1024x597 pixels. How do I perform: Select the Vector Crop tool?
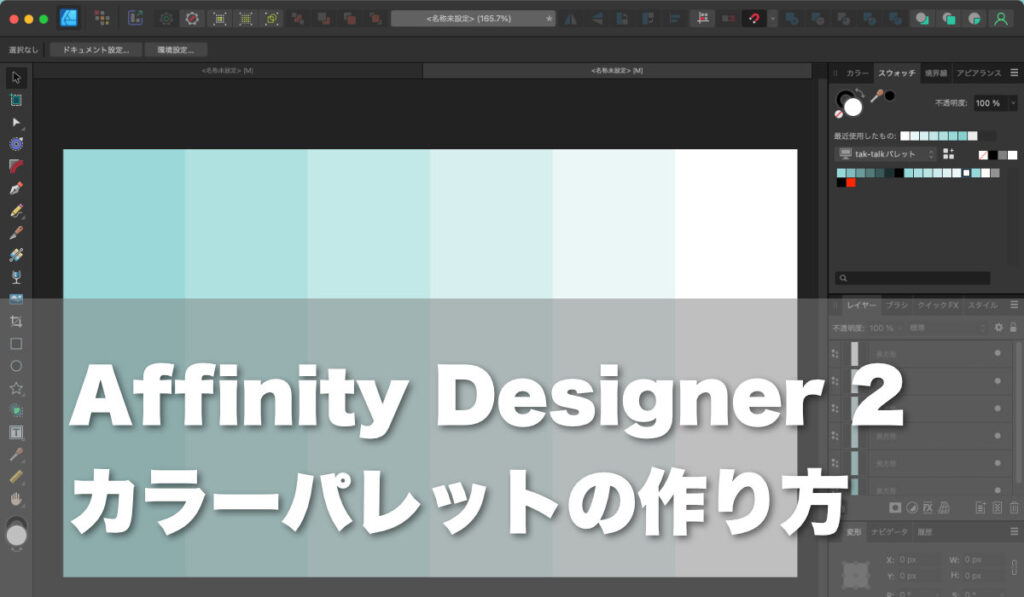[x=15, y=320]
